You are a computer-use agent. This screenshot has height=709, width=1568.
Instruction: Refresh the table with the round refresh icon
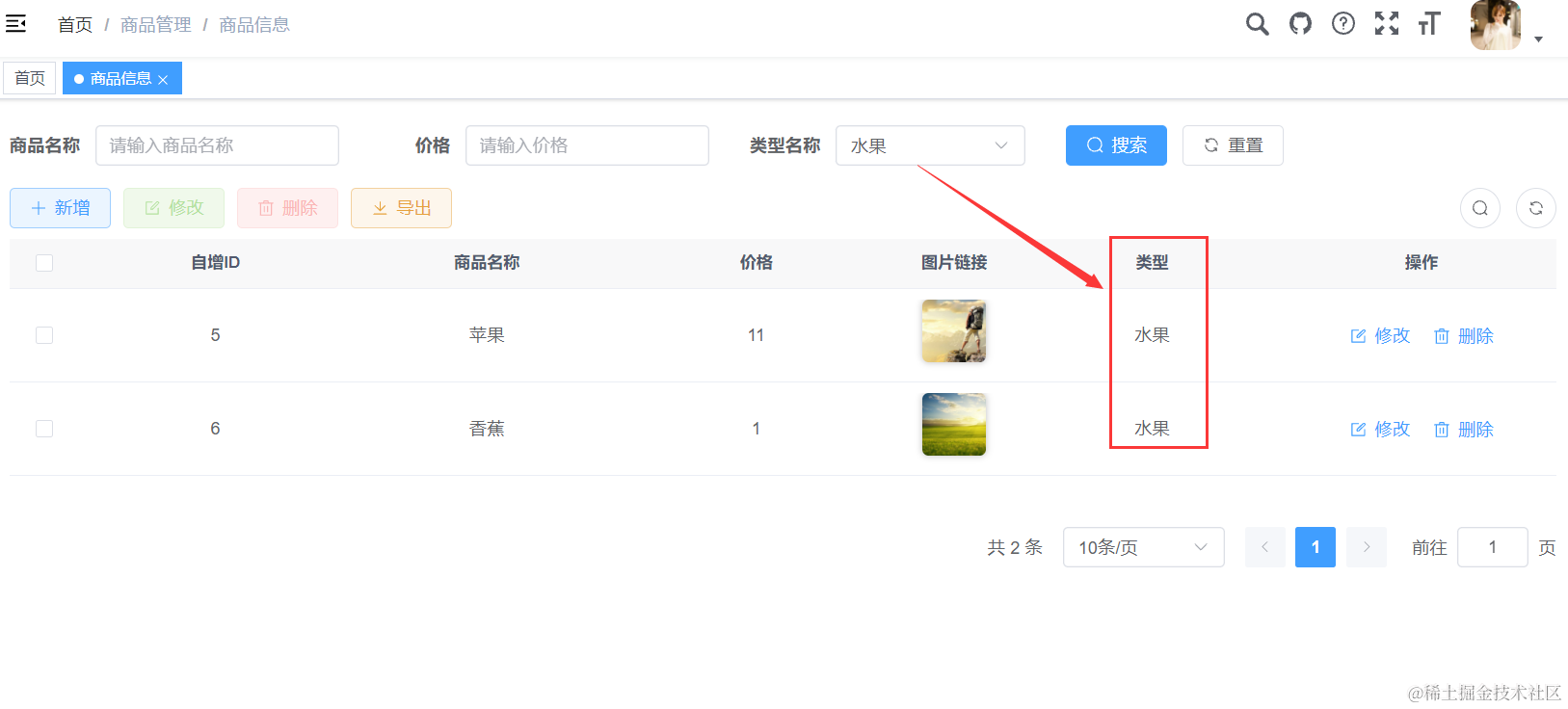click(1535, 208)
